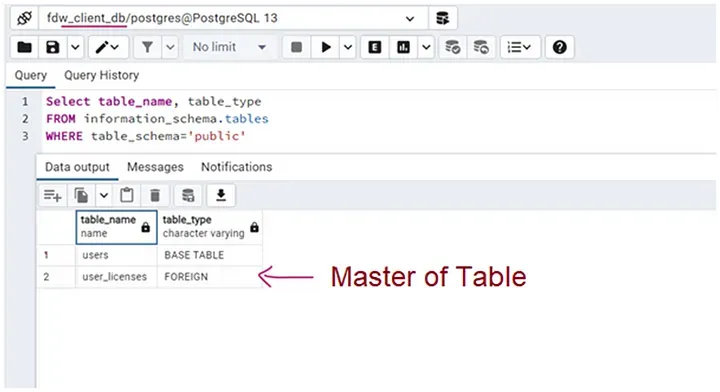Click the Save data changes icon
This screenshot has width=720, height=392.
tap(188, 196)
